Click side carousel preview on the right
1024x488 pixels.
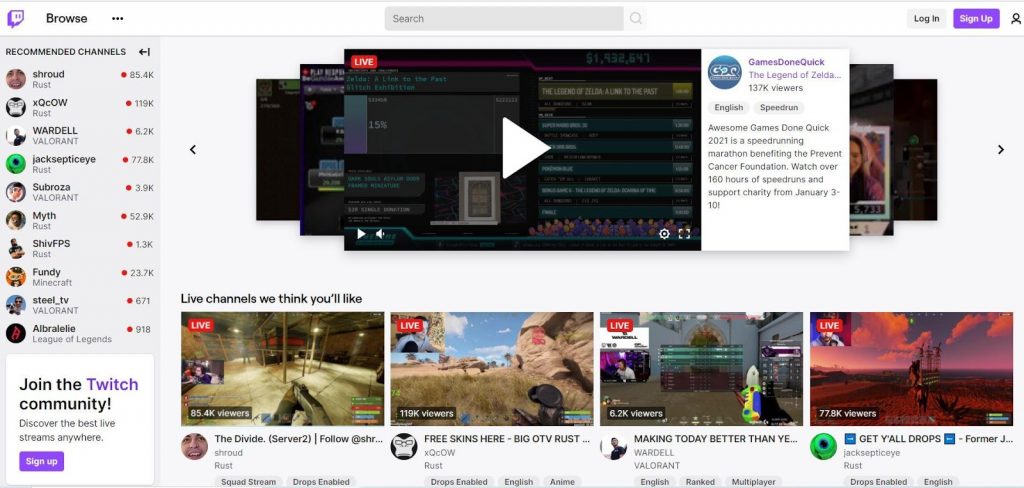872,150
